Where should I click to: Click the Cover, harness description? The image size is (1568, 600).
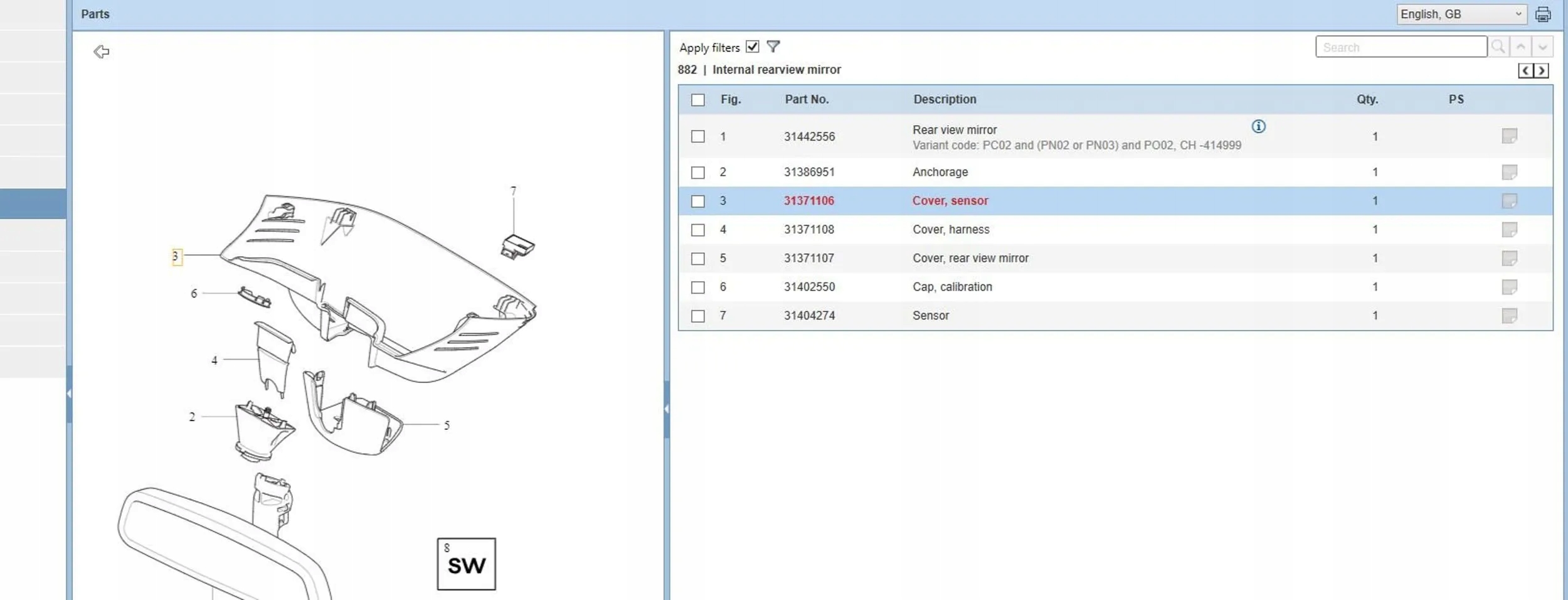(x=951, y=230)
